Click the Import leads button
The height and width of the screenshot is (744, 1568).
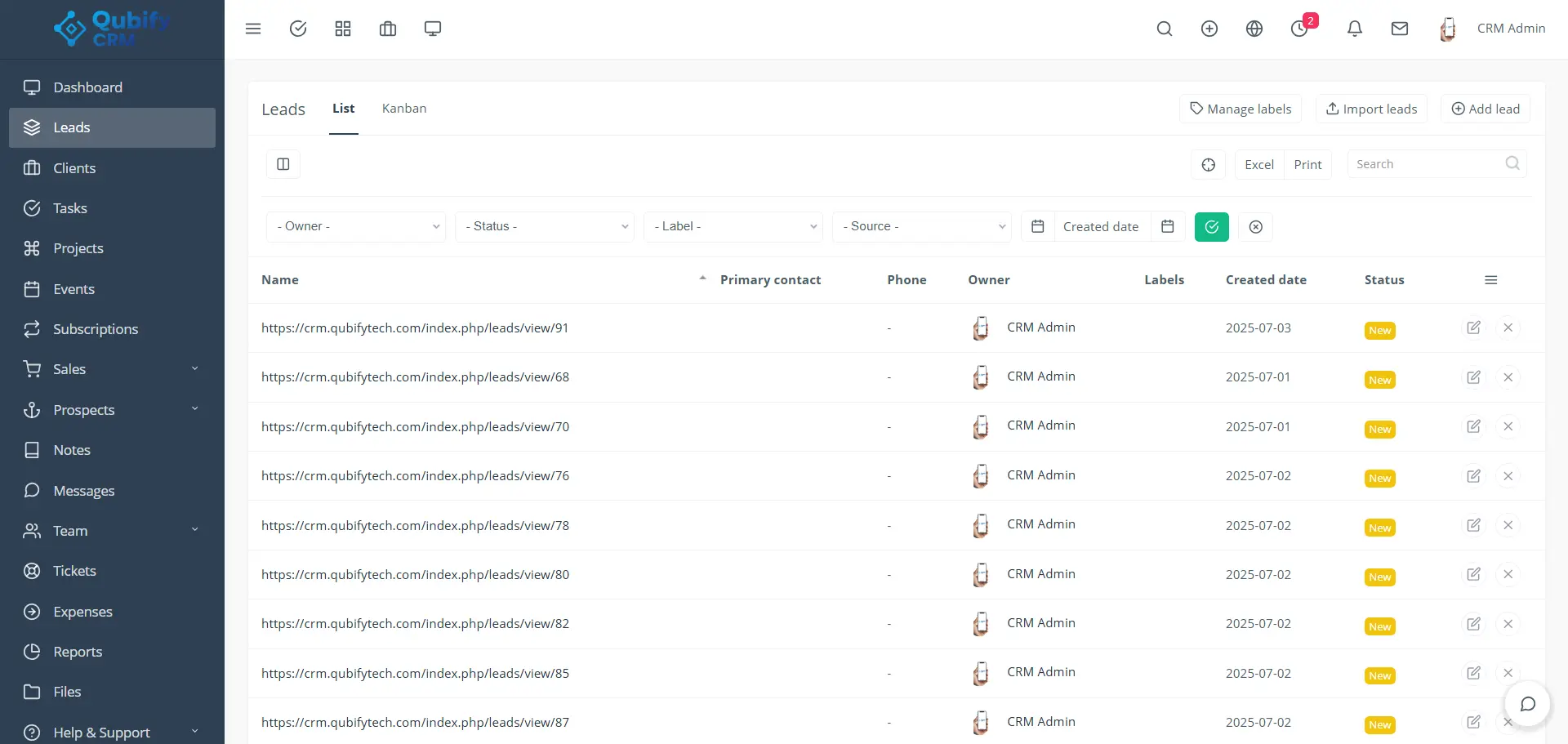point(1371,109)
